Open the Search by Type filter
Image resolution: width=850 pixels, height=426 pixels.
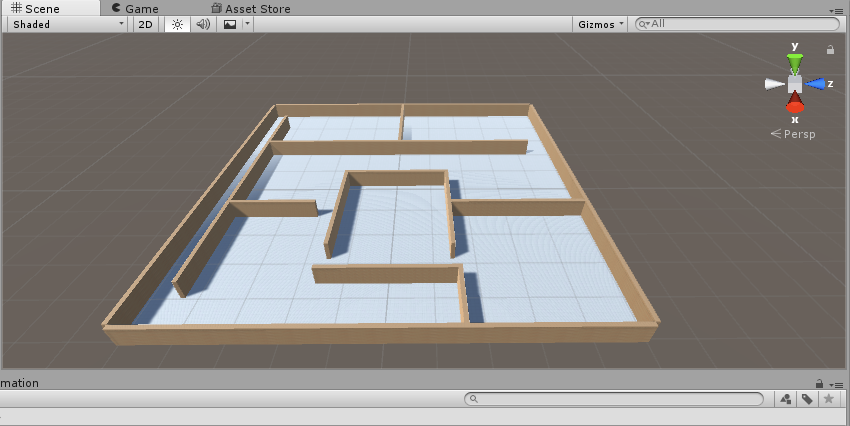click(785, 399)
